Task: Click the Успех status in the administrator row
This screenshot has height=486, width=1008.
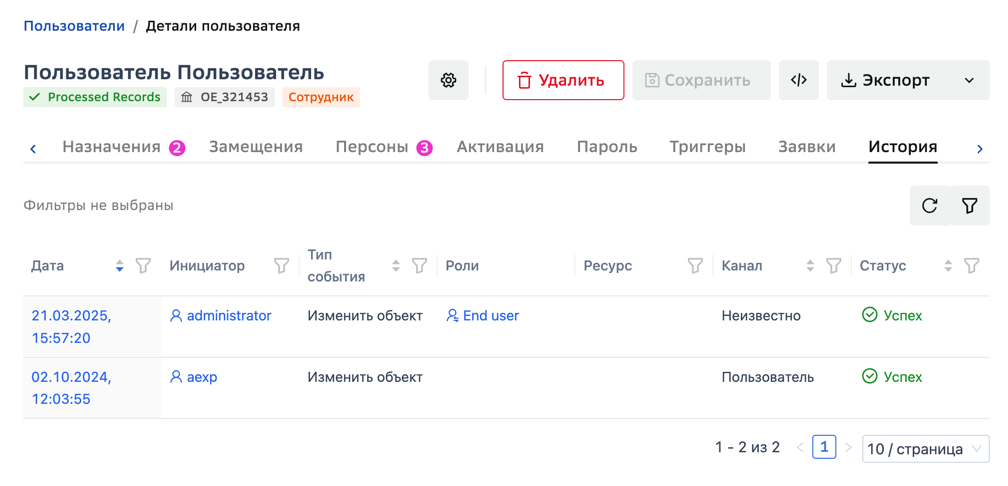Action: pos(892,316)
